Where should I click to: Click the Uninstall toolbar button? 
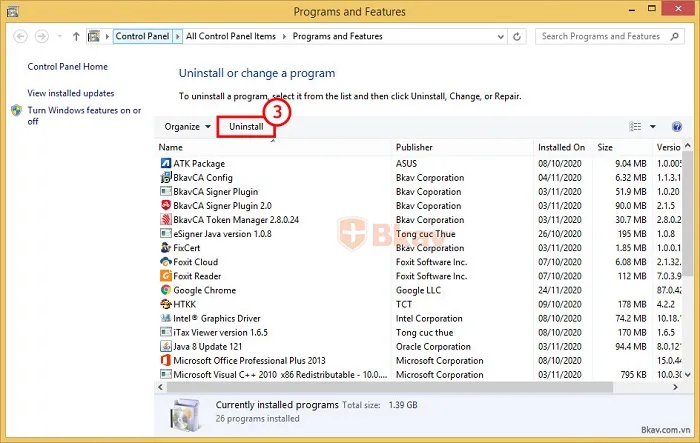click(x=246, y=127)
